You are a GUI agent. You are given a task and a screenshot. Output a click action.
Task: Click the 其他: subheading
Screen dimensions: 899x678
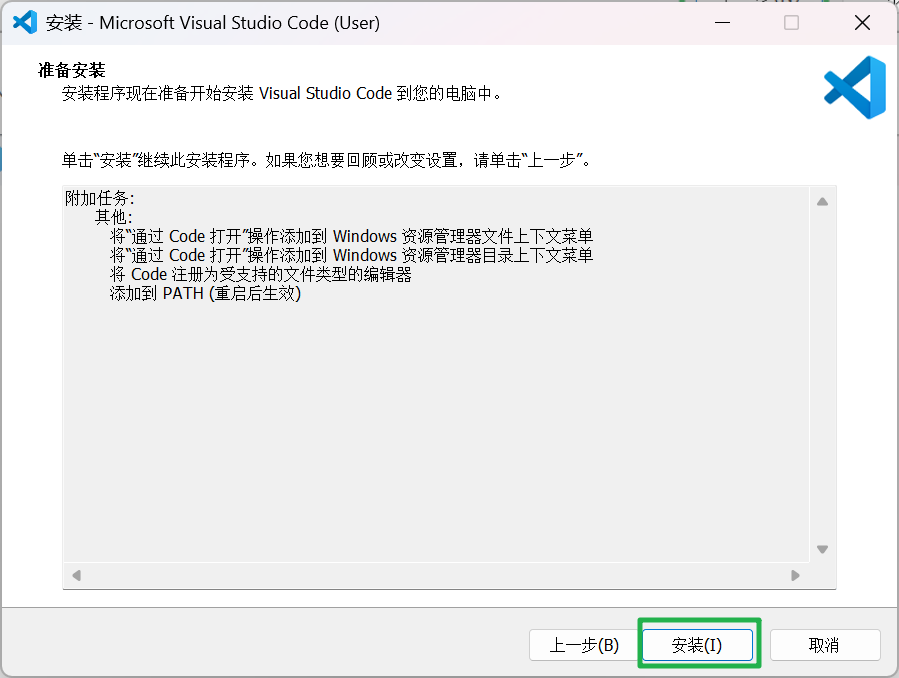click(x=114, y=217)
